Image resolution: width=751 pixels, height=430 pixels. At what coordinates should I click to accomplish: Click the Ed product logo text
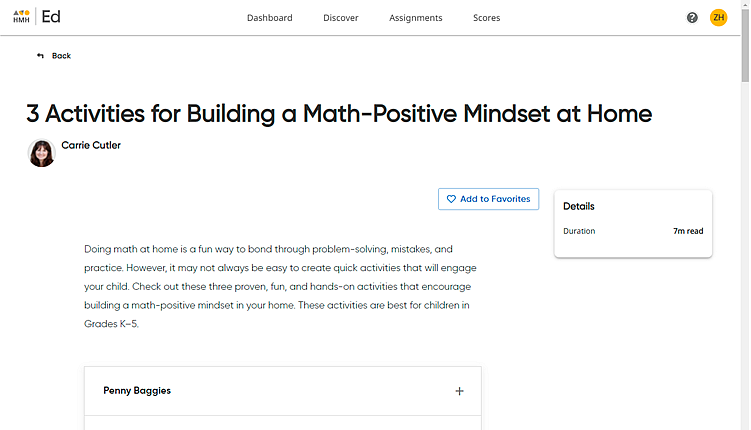tap(51, 17)
